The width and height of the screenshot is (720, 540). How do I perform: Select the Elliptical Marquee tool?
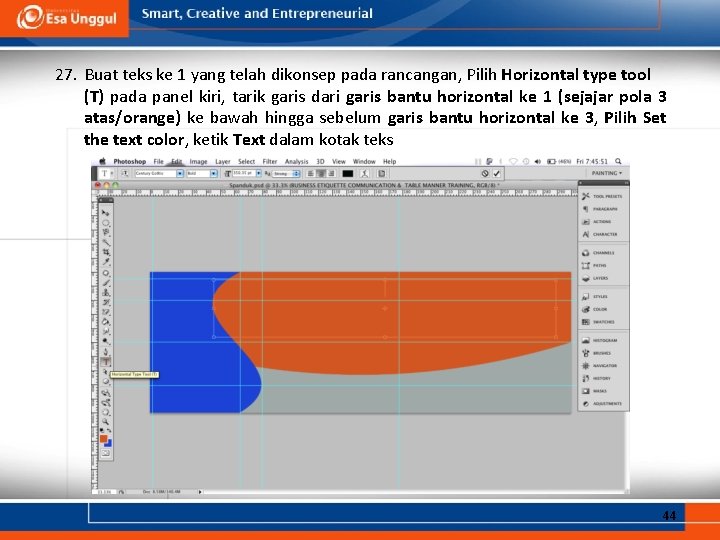[106, 223]
